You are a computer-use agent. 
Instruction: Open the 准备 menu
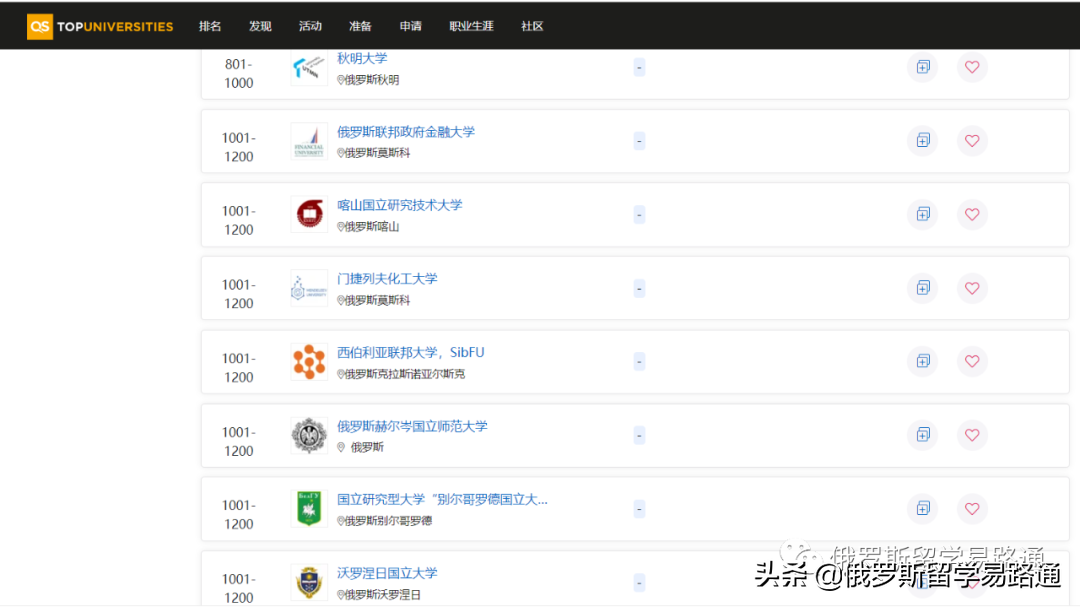tap(360, 26)
